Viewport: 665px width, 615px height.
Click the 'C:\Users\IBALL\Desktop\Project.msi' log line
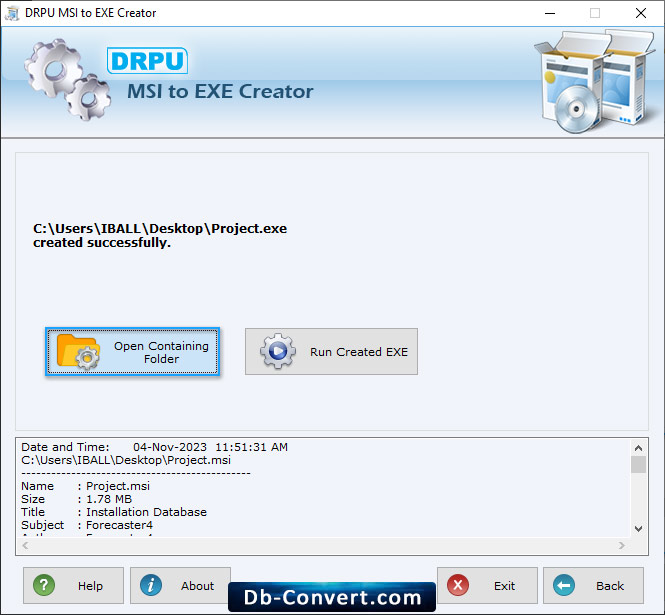point(126,460)
